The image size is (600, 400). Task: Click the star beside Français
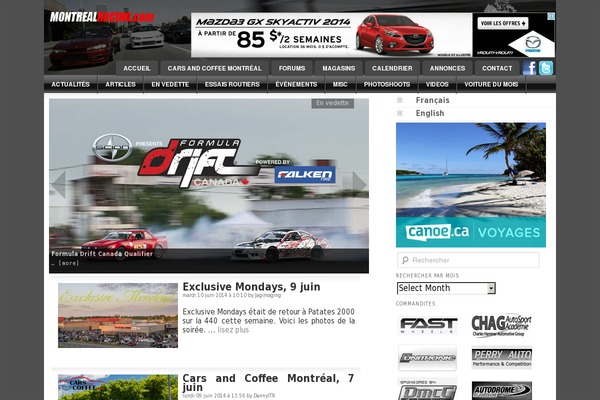(x=400, y=100)
